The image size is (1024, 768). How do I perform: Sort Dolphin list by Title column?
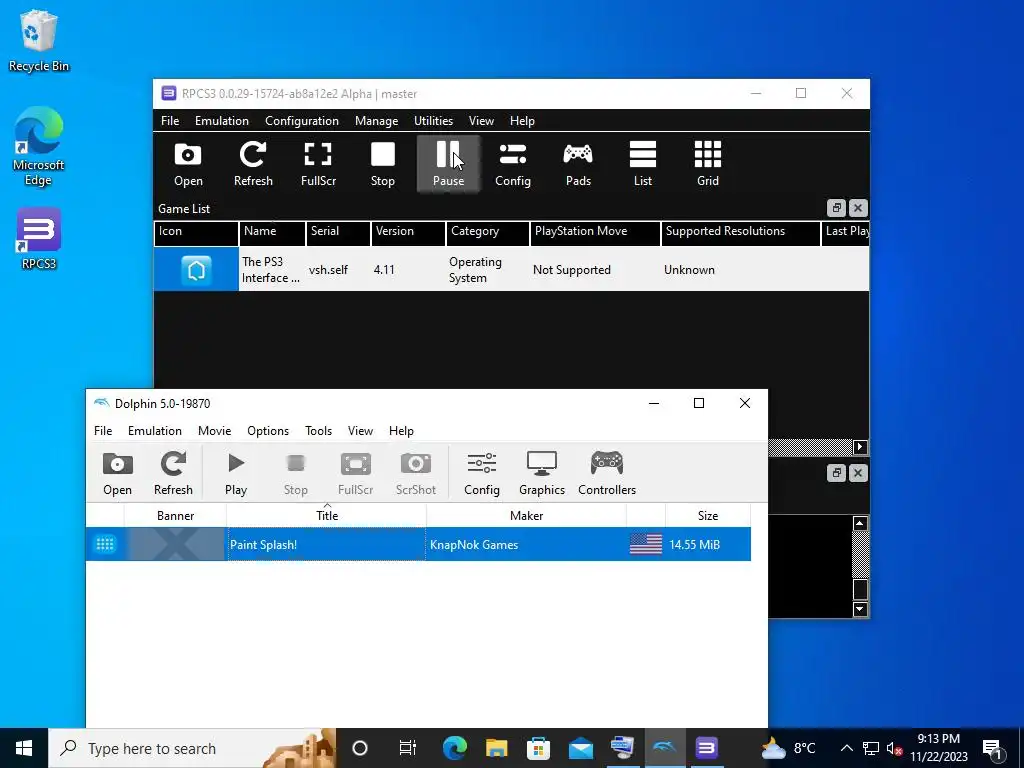327,515
